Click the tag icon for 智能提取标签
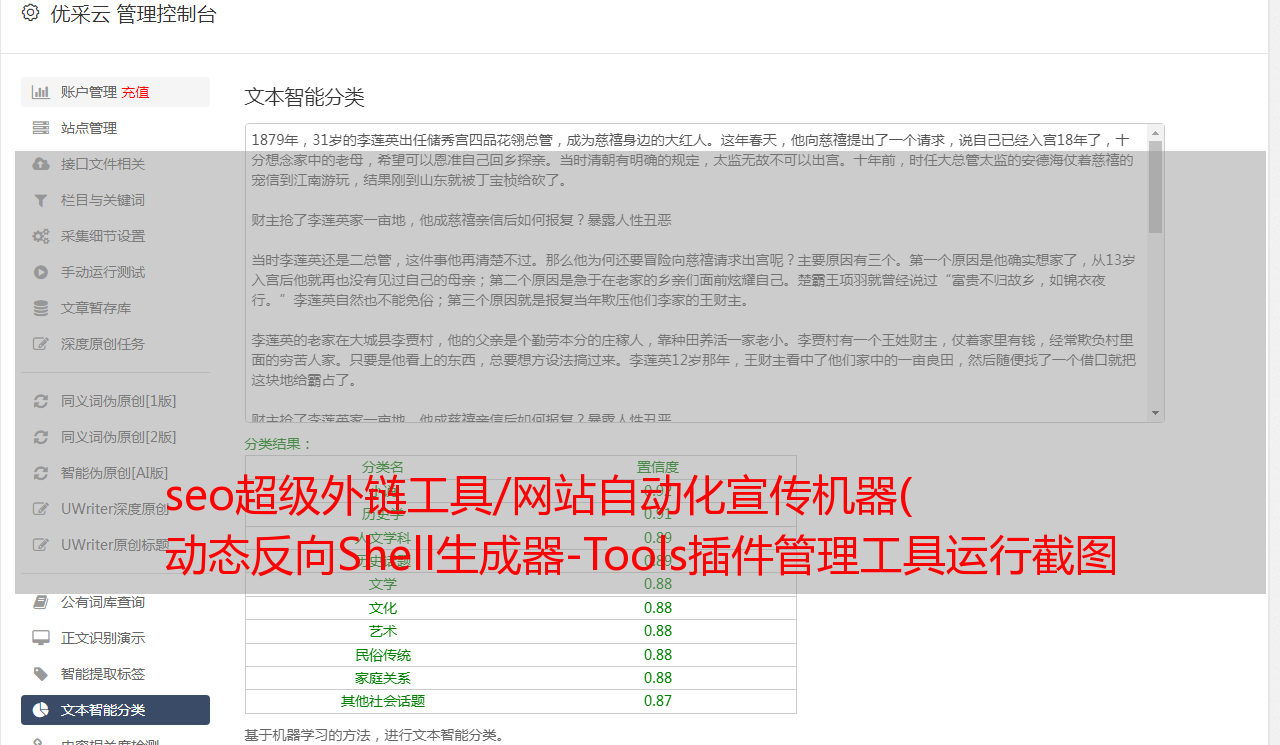The image size is (1280, 745). coord(40,674)
